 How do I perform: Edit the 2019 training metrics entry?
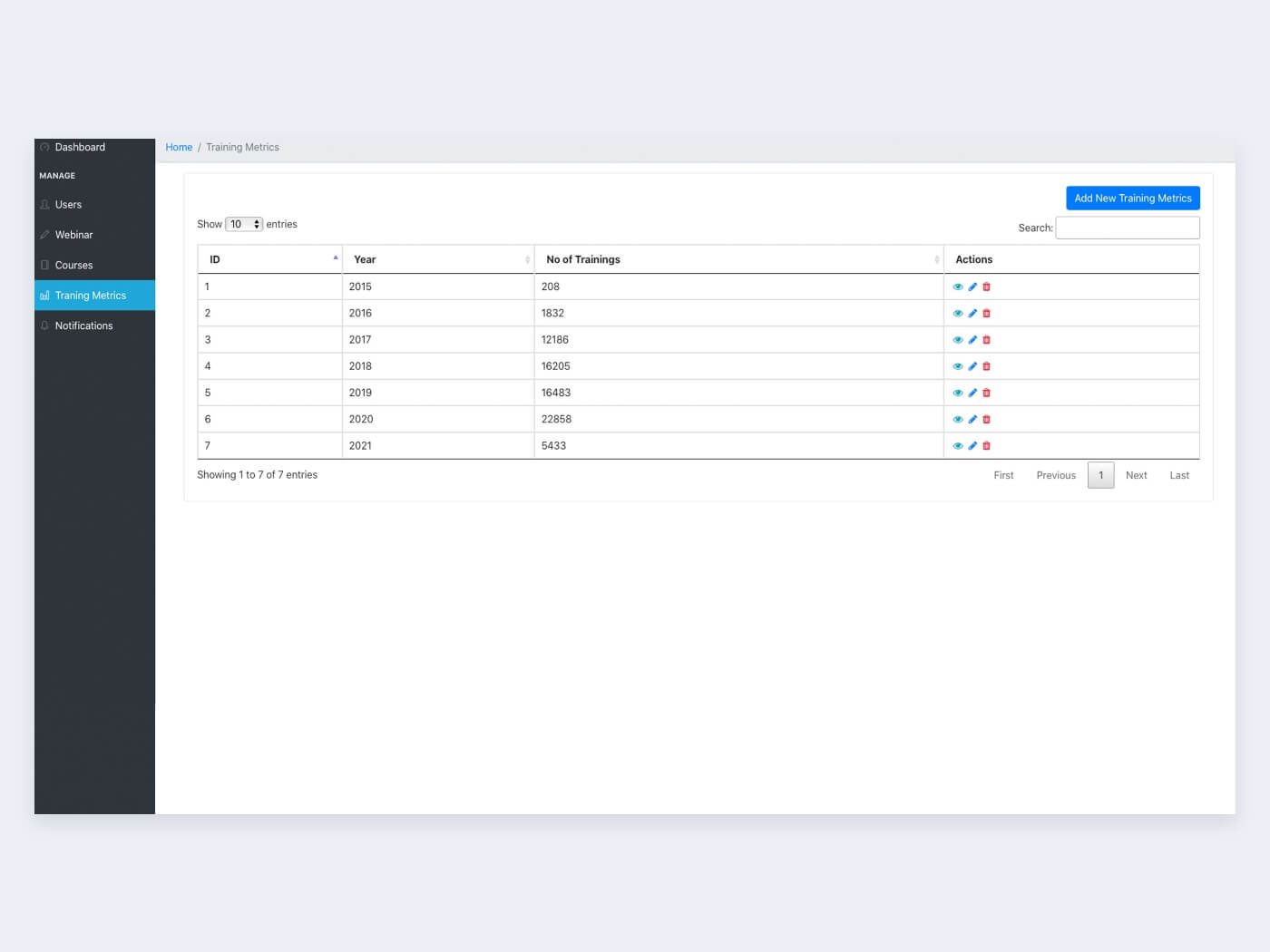(x=972, y=393)
